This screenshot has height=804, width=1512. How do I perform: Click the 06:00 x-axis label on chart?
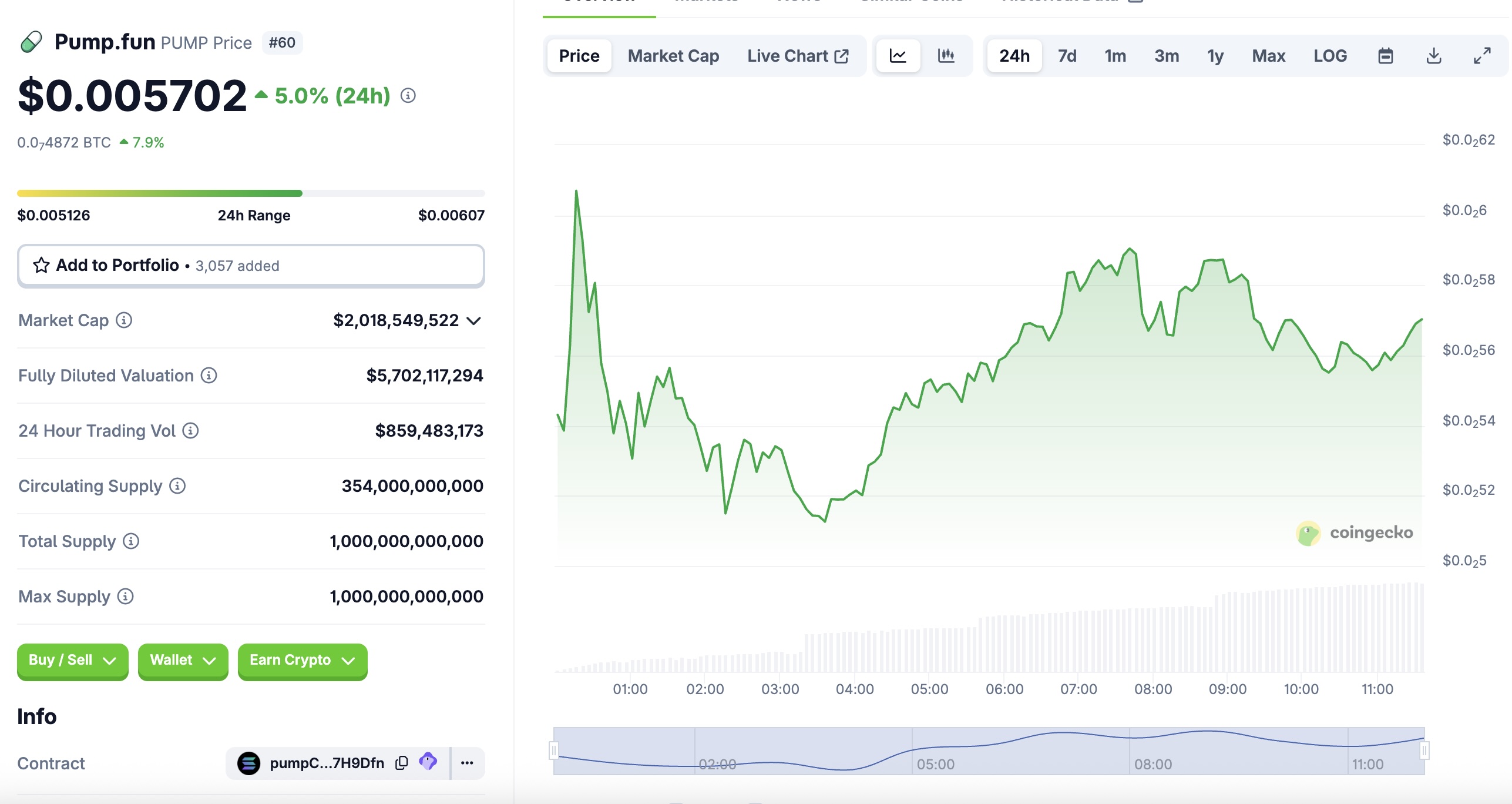coord(1004,689)
